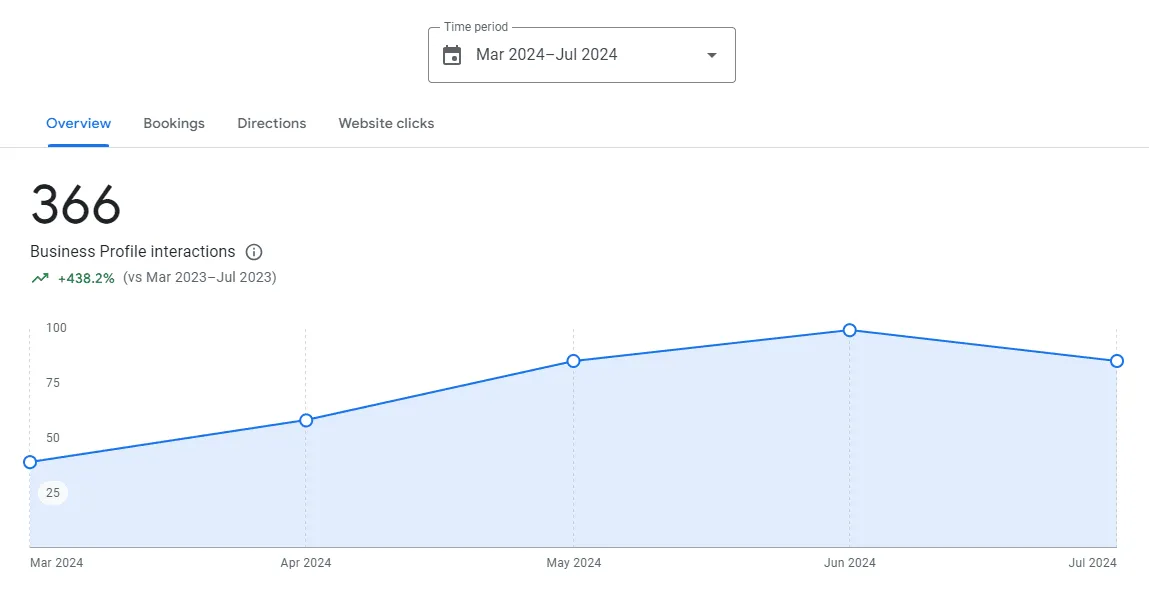The width and height of the screenshot is (1149, 599).
Task: Select the May 2024 data point on chart
Action: pyautogui.click(x=574, y=361)
